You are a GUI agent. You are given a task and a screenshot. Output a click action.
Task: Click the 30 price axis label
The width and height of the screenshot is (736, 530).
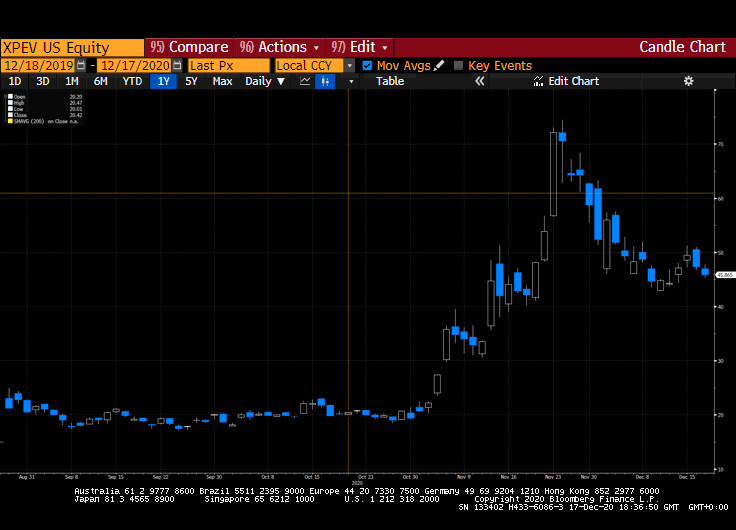721,361
